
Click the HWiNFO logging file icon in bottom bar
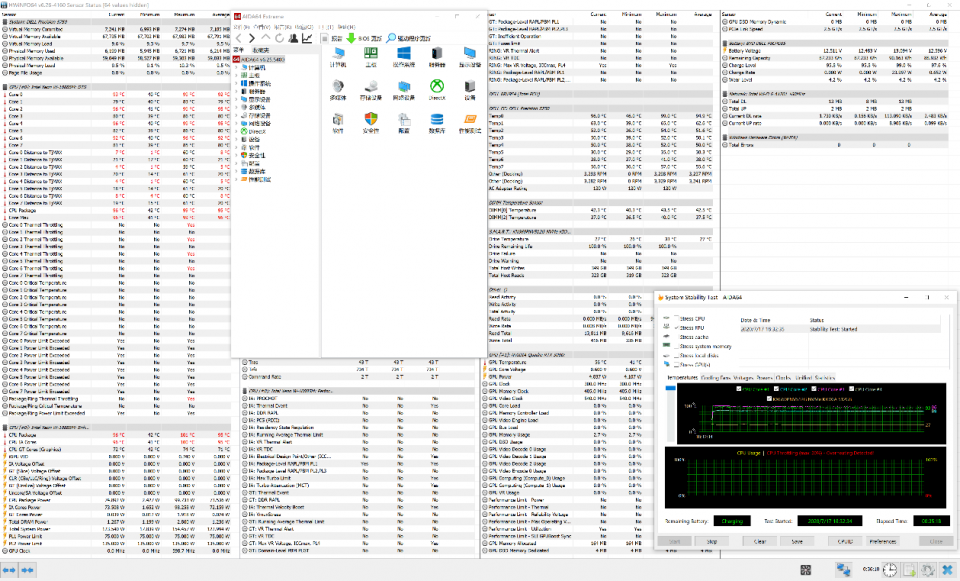coord(909,570)
